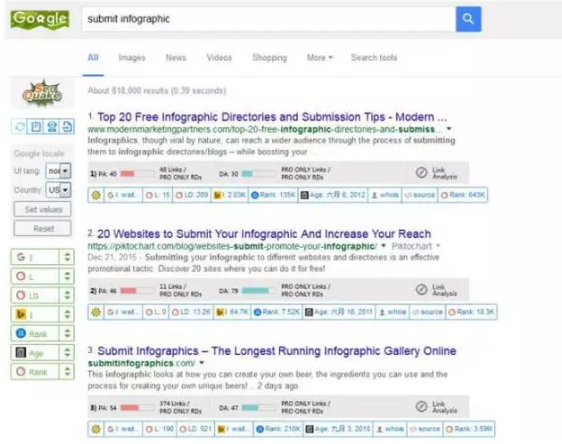Image resolution: width=562 pixels, height=444 pixels.
Task: Switch to the Images tab
Action: [132, 58]
